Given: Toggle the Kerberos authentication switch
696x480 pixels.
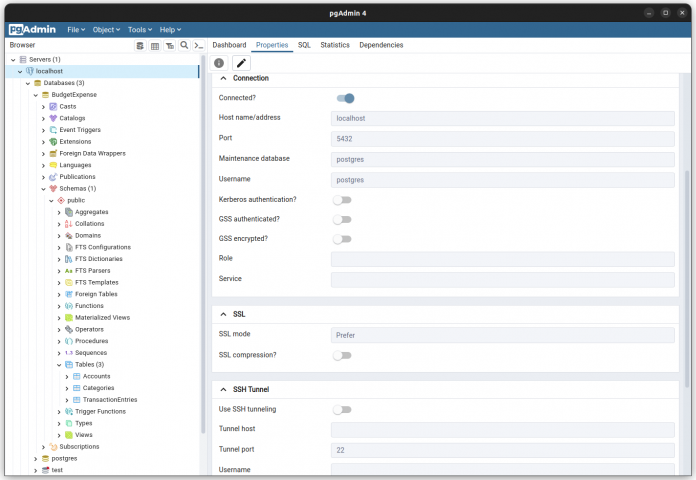Looking at the screenshot, I should 343,200.
